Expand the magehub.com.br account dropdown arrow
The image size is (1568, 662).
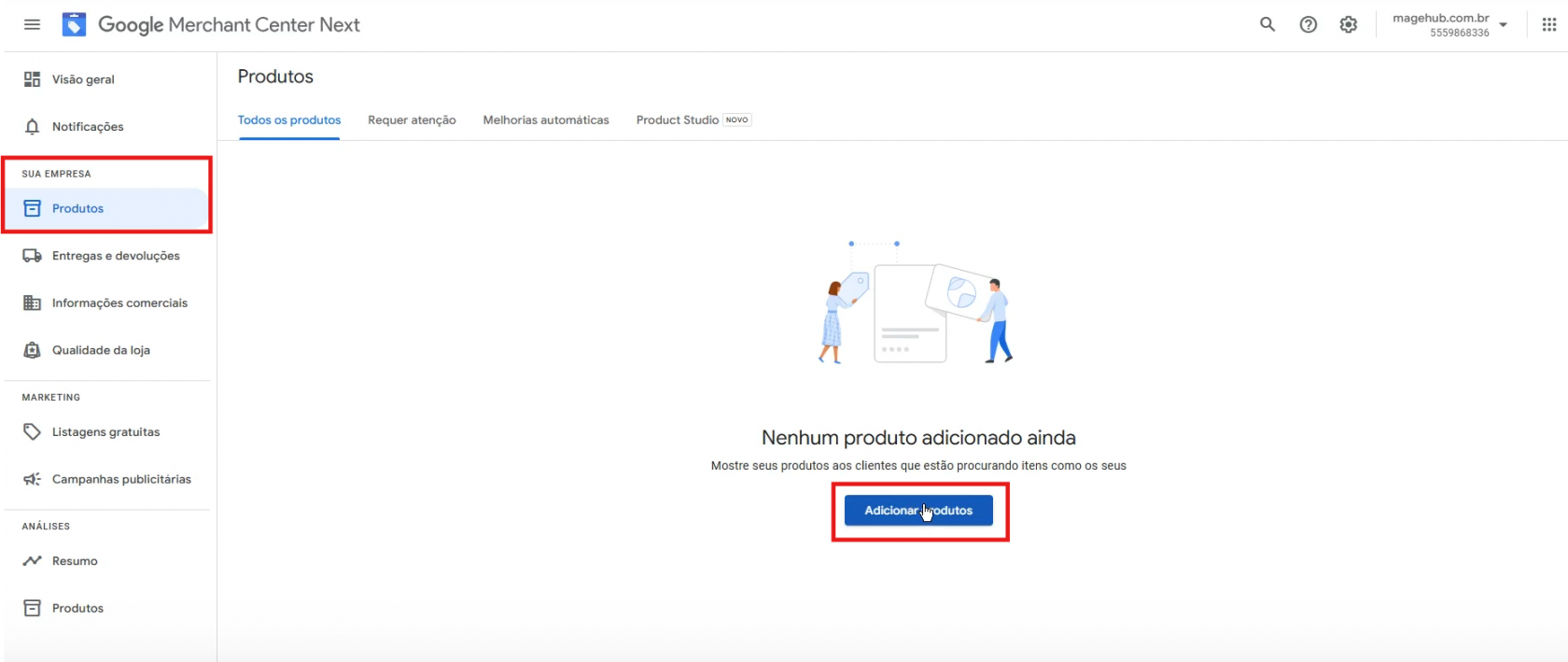pyautogui.click(x=1504, y=25)
